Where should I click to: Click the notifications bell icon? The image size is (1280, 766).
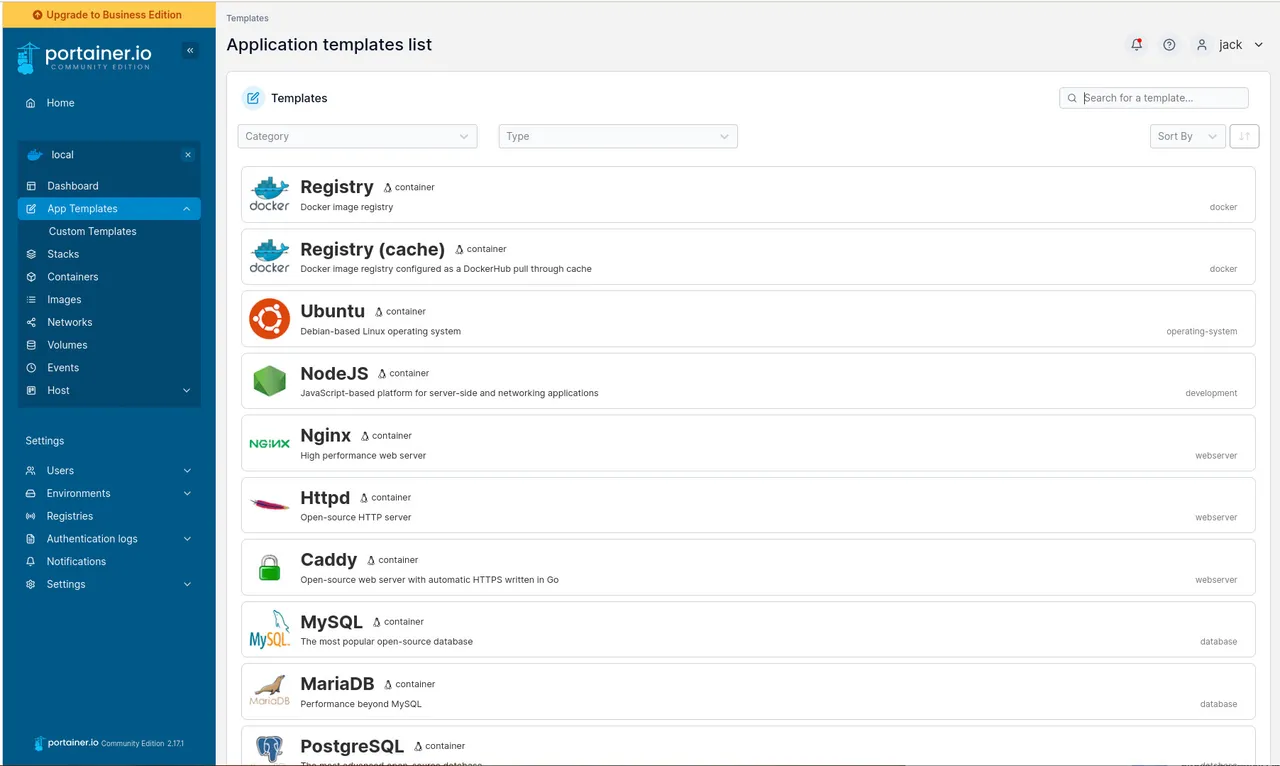coord(1136,45)
